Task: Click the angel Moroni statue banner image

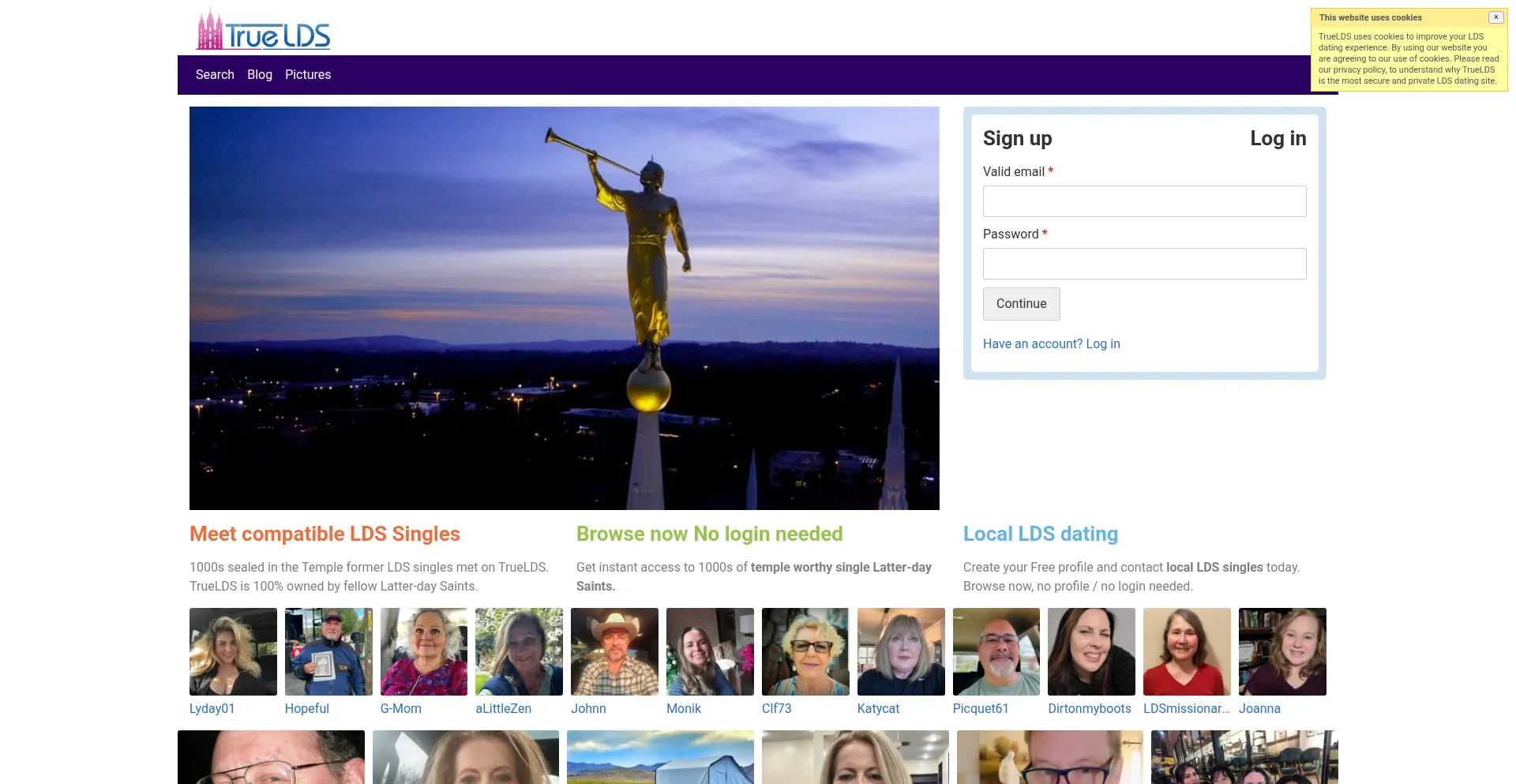Action: (x=564, y=308)
